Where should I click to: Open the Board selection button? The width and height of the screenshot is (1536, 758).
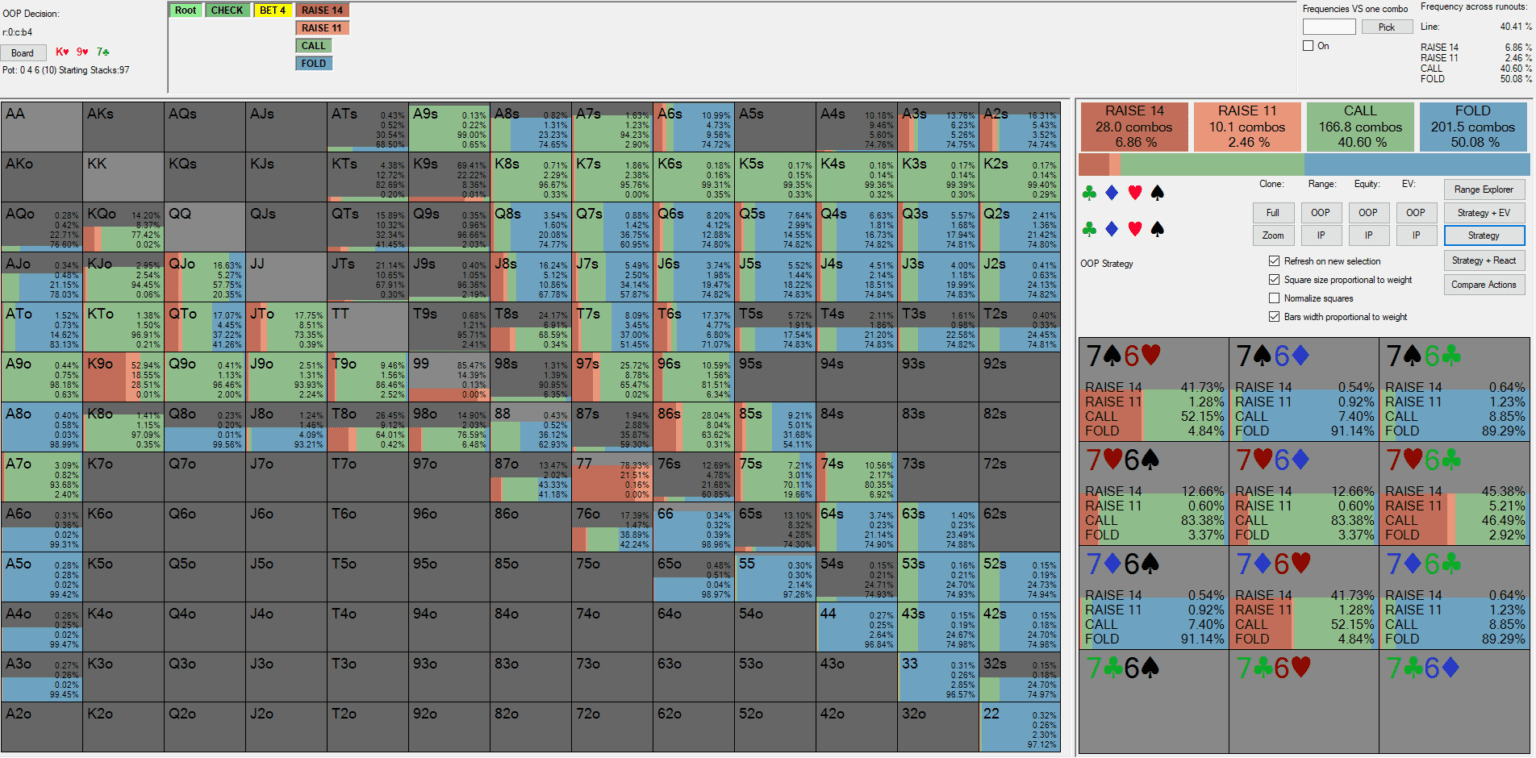[23, 53]
